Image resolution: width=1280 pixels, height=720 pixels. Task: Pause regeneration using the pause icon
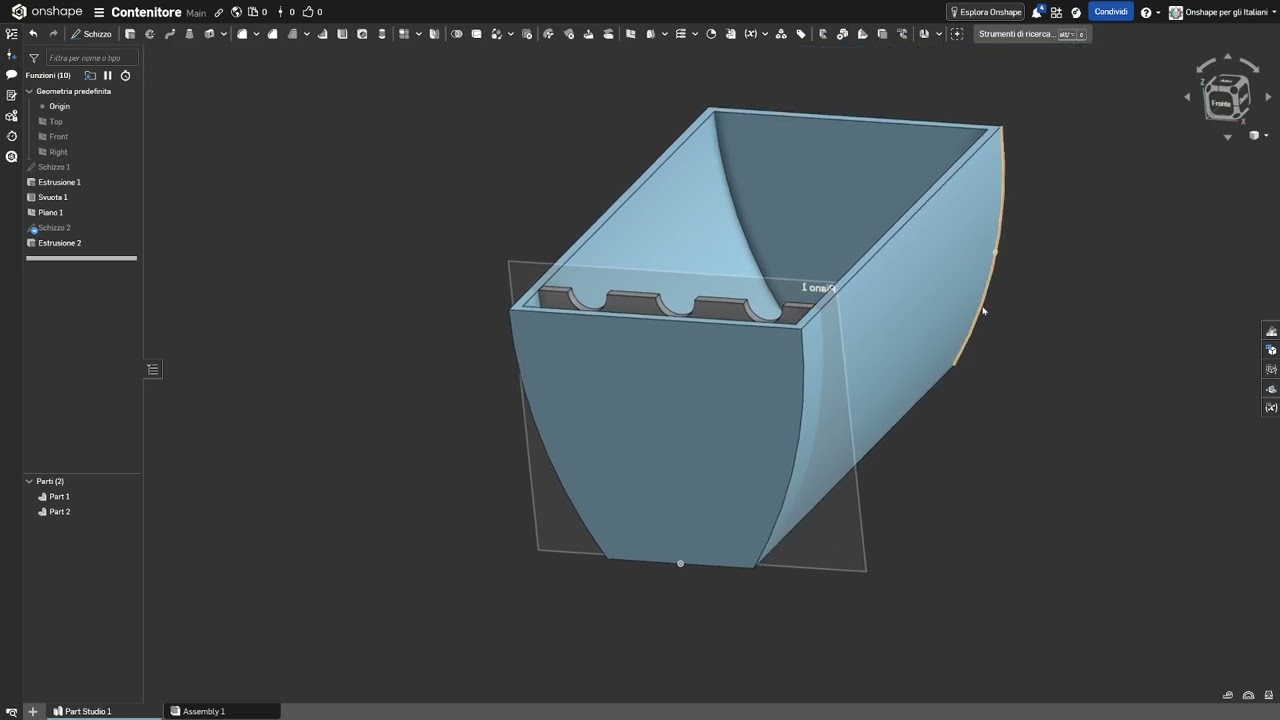(108, 75)
